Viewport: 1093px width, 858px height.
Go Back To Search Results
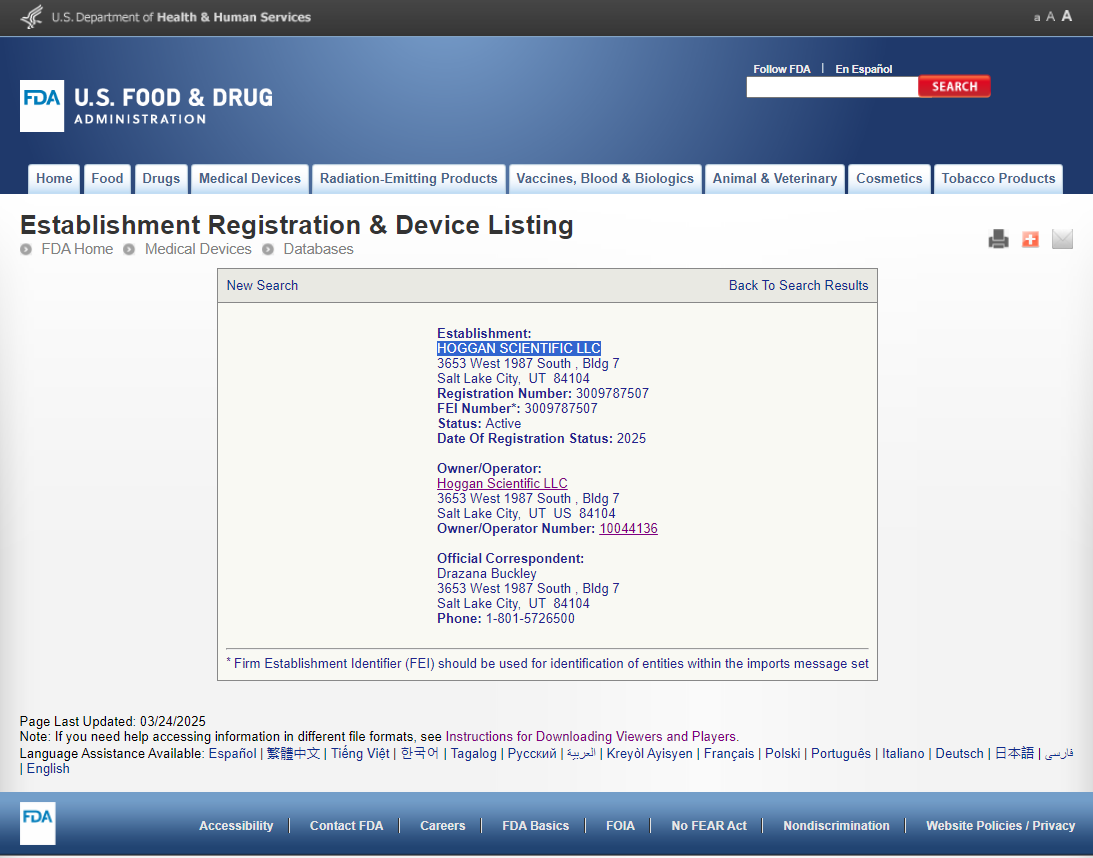pos(798,285)
